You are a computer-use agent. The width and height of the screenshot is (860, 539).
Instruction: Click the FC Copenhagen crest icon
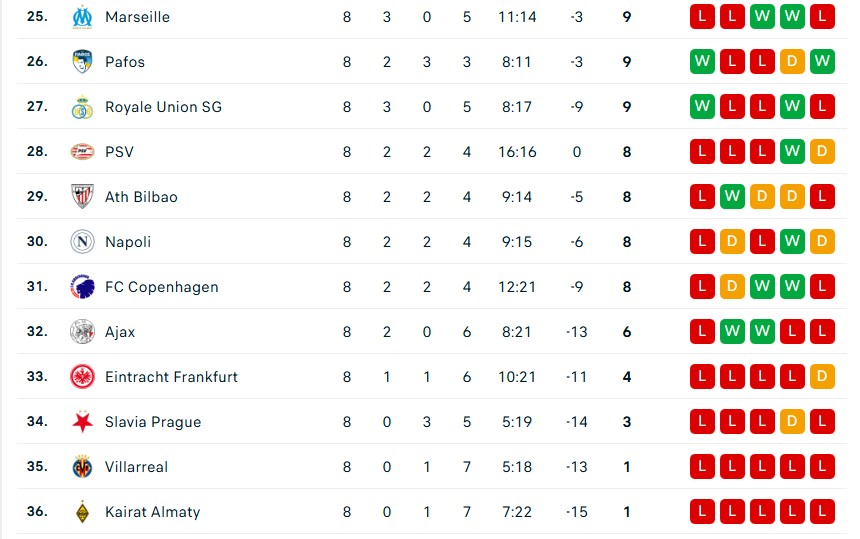tap(82, 287)
